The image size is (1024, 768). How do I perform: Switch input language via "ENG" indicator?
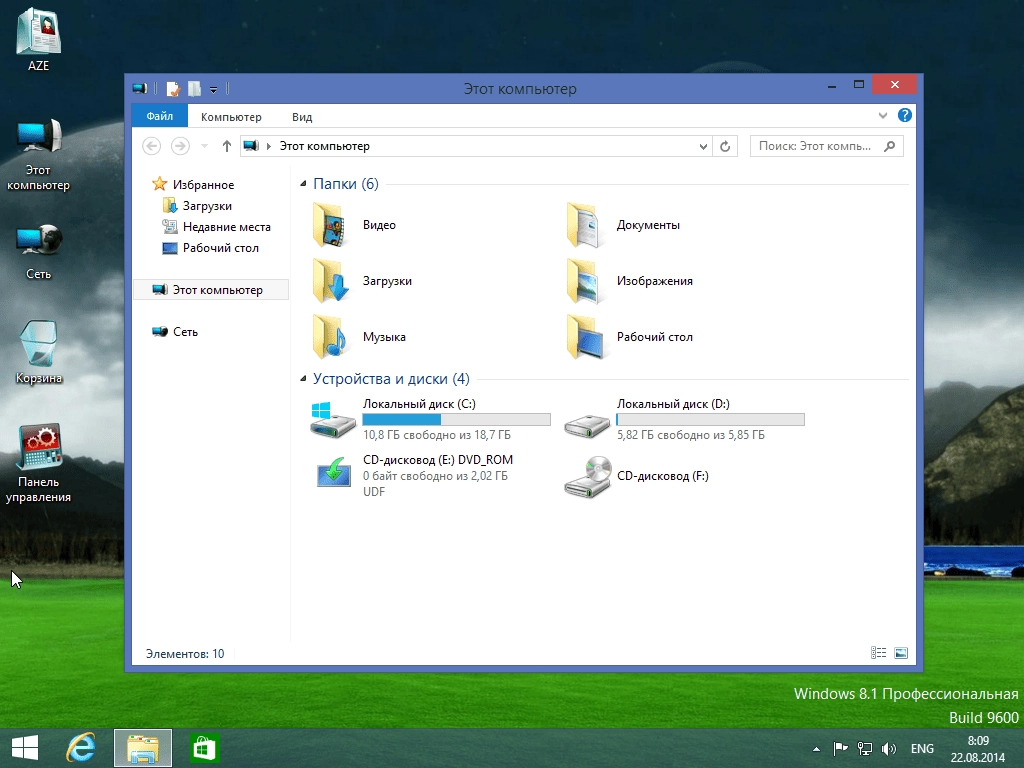(x=922, y=748)
